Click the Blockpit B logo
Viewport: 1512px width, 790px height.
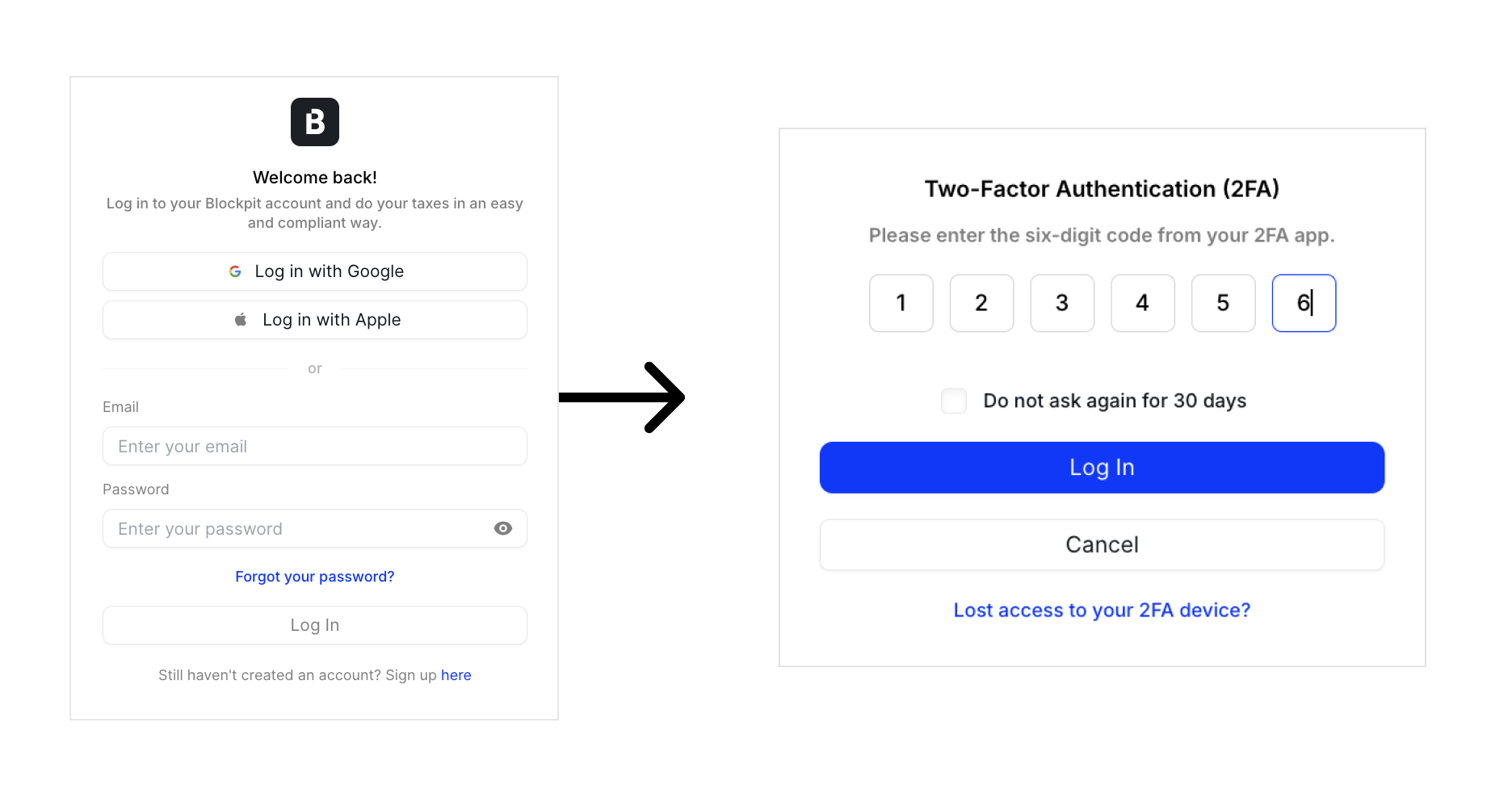315,122
